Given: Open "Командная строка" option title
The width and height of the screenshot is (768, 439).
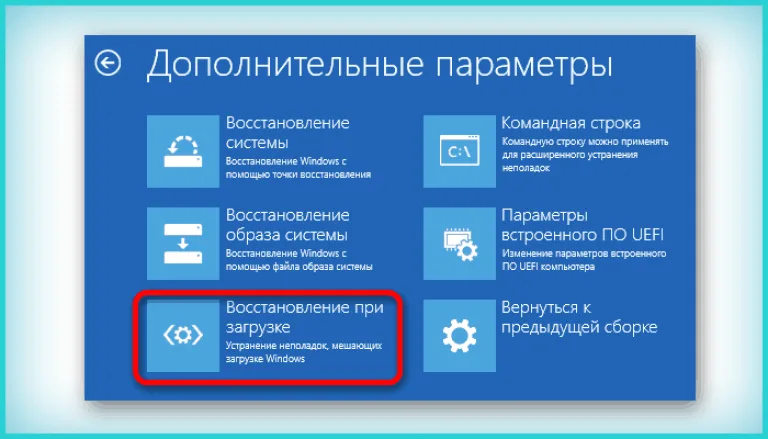Looking at the screenshot, I should click(x=571, y=123).
